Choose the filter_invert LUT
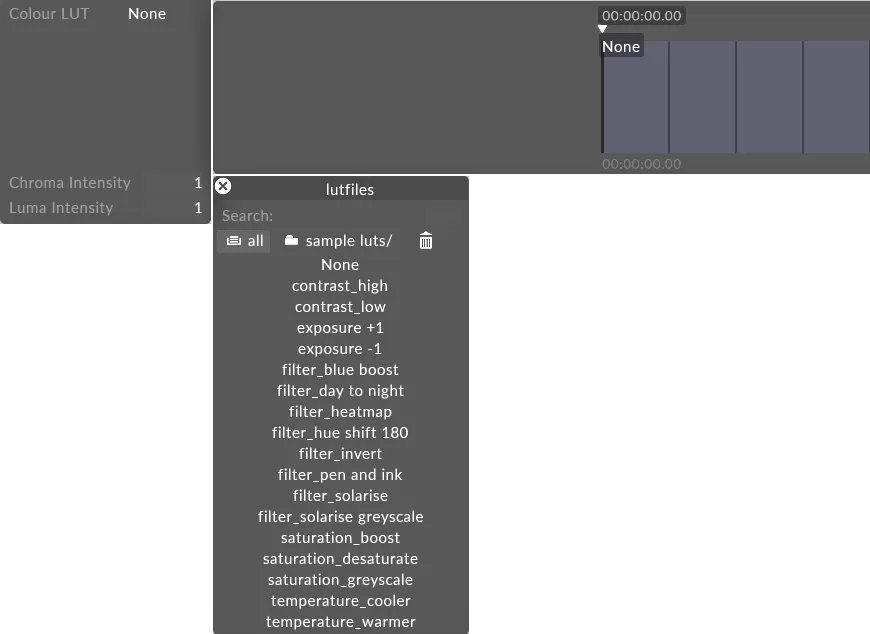The width and height of the screenshot is (870, 634). 340,453
